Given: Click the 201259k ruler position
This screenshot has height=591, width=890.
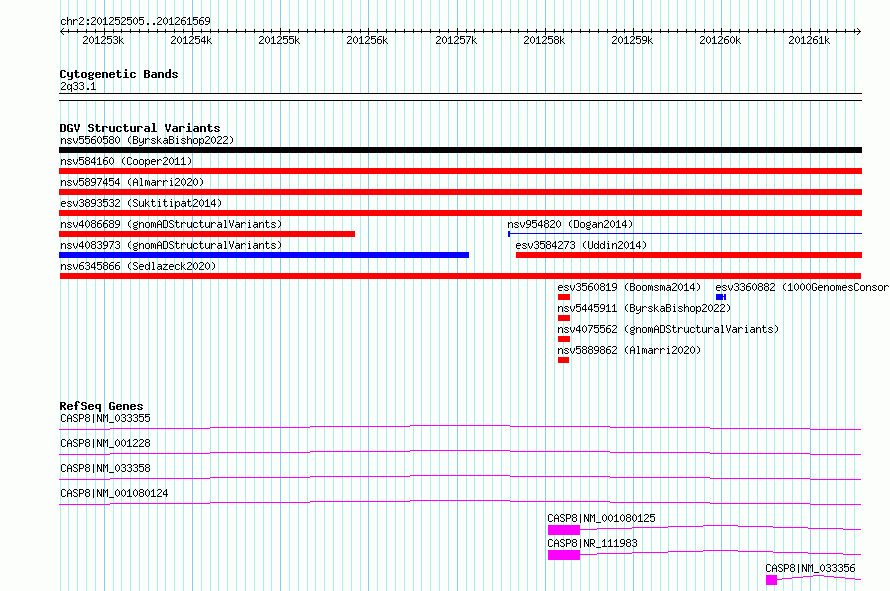Looking at the screenshot, I should tap(632, 40).
